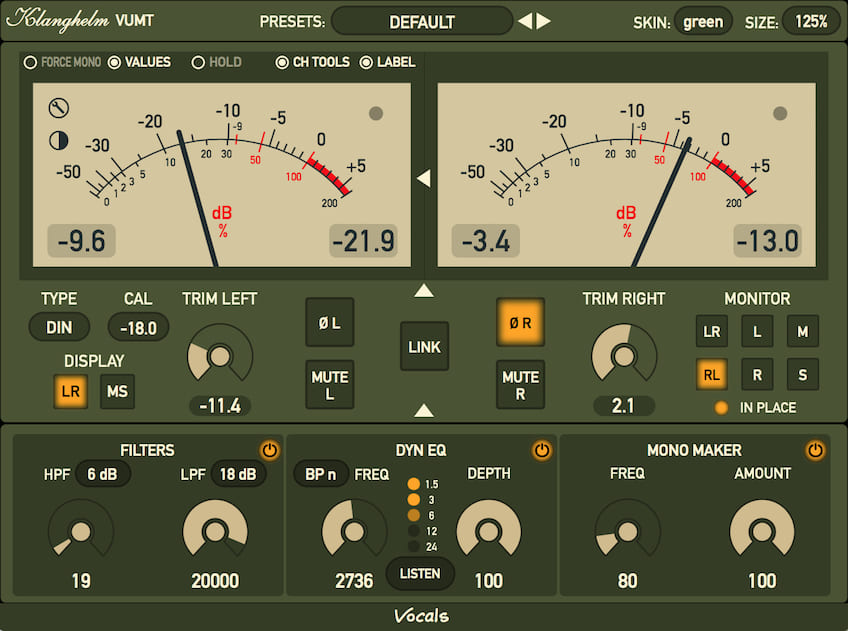Click the LPF frequency knob

pyautogui.click(x=215, y=532)
